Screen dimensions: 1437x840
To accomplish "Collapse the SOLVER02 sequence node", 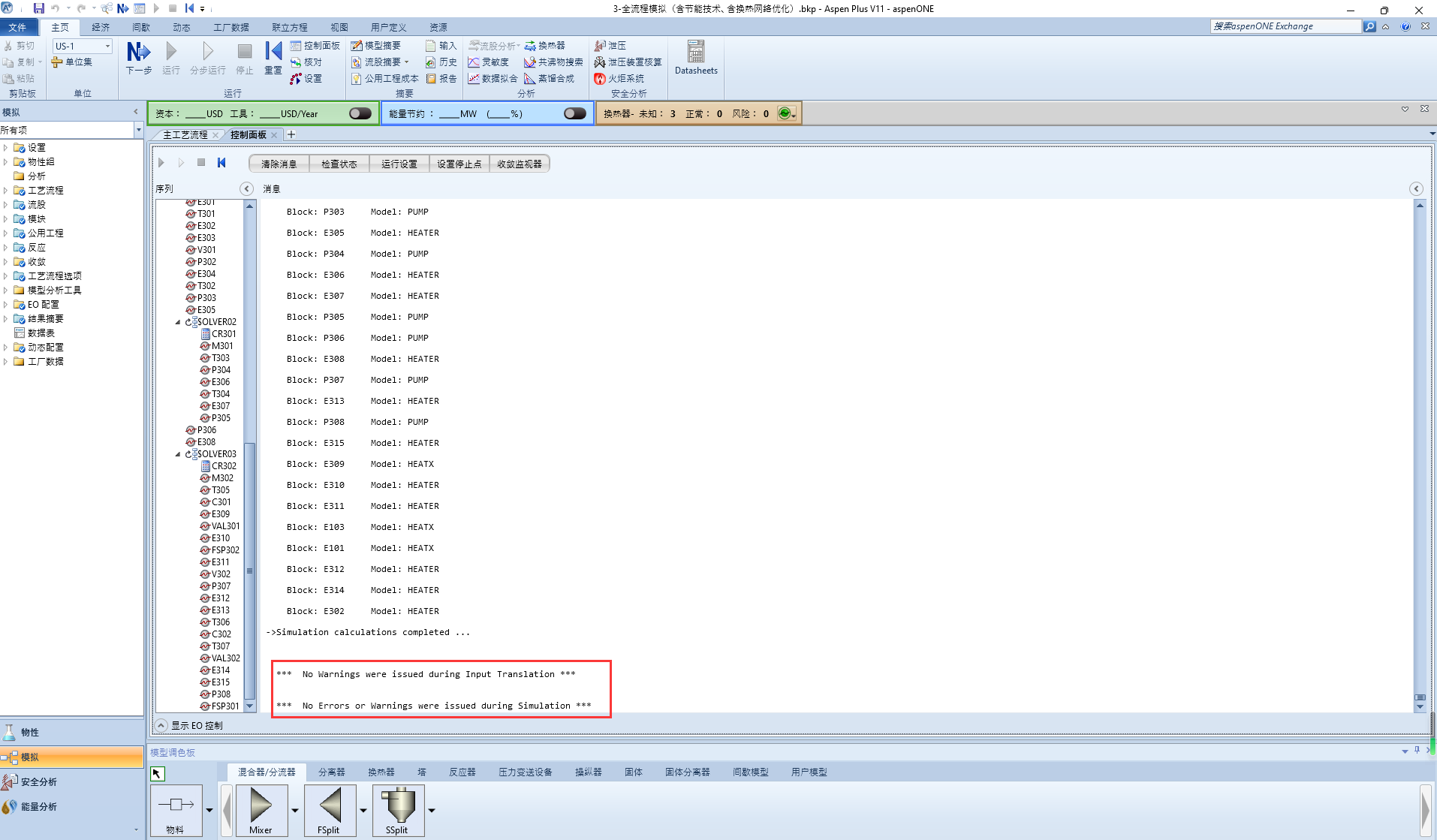I will [178, 322].
